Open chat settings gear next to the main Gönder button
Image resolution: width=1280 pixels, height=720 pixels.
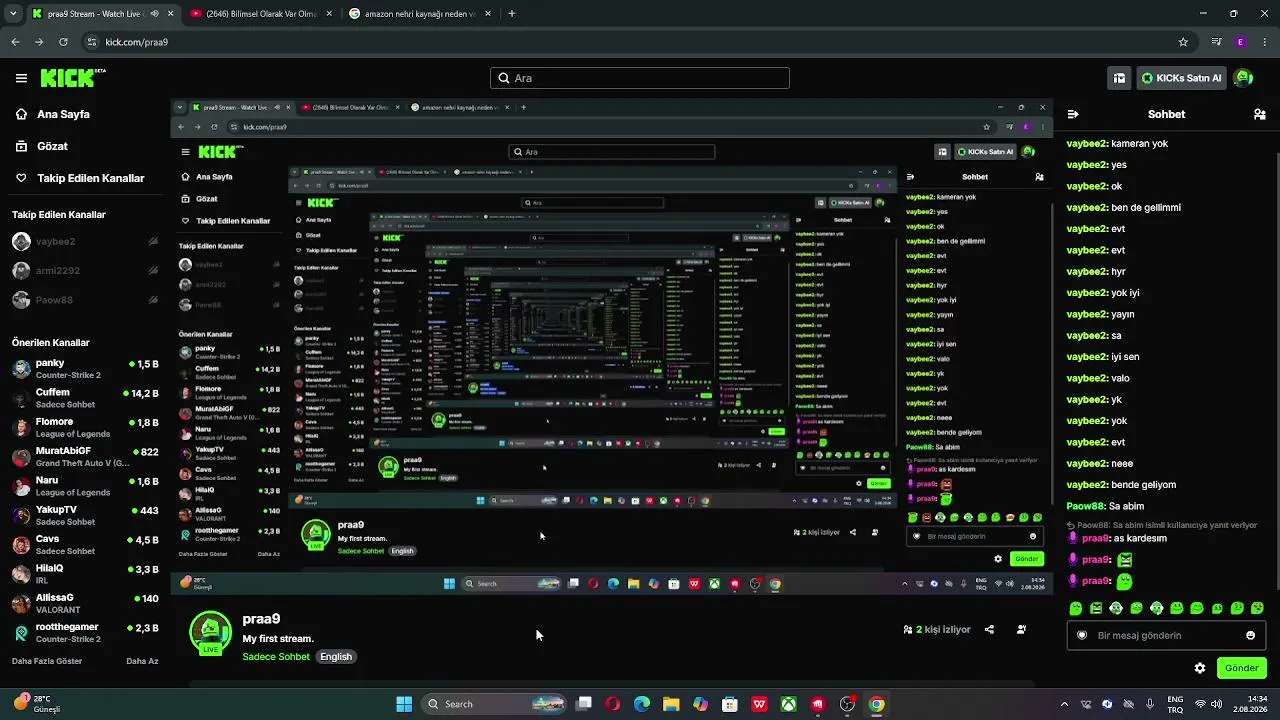point(1200,668)
